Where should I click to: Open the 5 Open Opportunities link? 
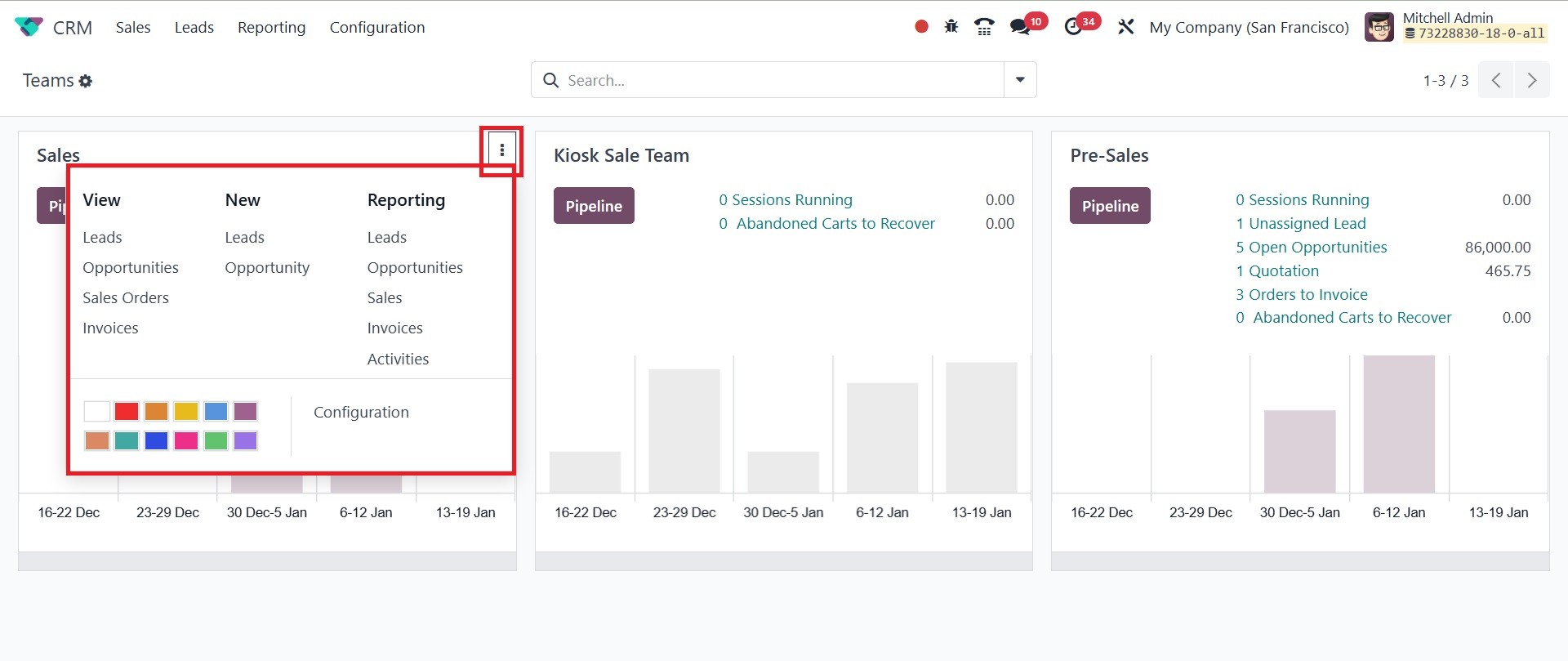click(1311, 247)
